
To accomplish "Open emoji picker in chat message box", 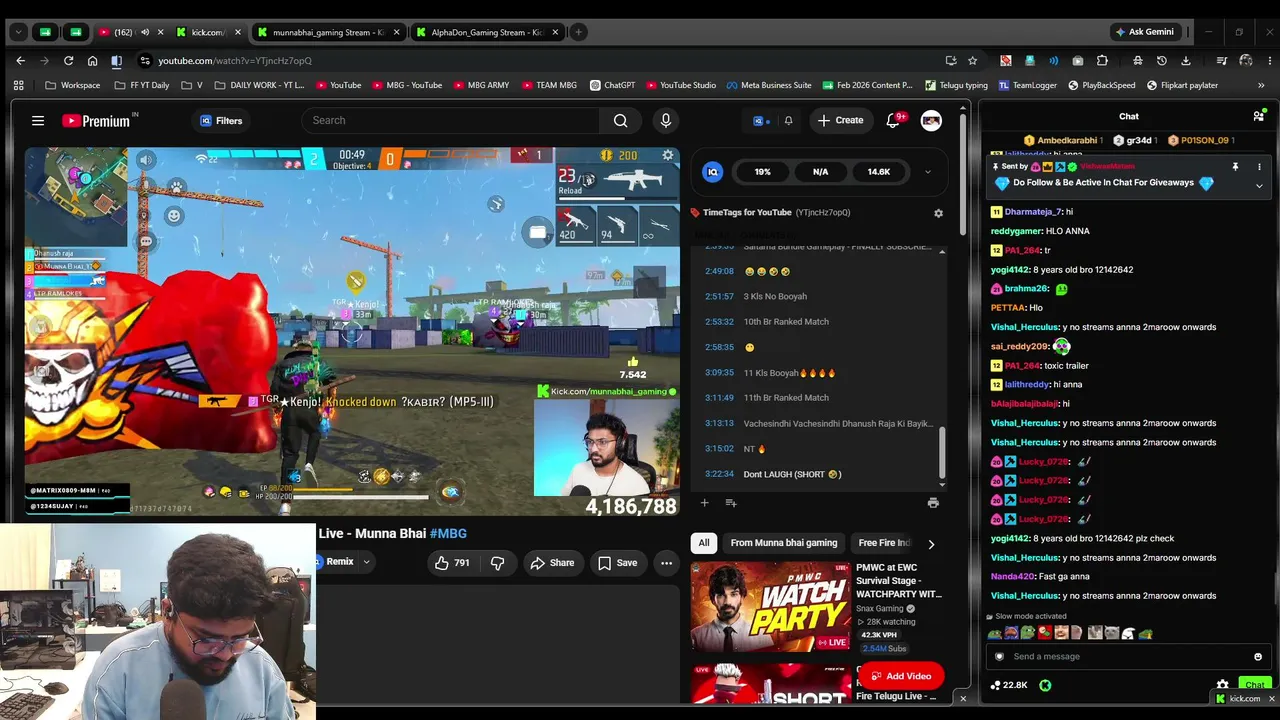I will point(1258,657).
